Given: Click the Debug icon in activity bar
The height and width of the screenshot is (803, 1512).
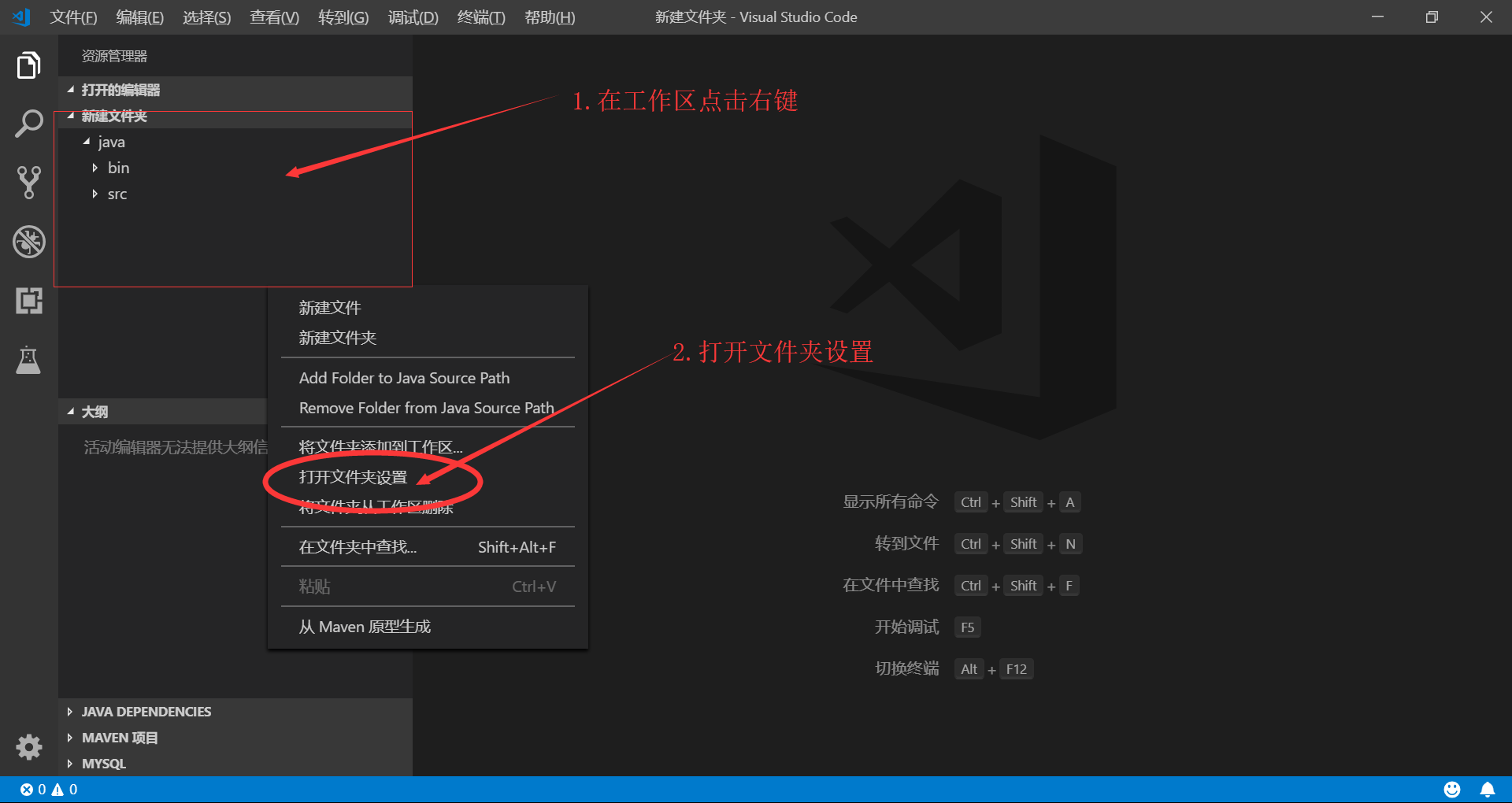Looking at the screenshot, I should (x=28, y=242).
